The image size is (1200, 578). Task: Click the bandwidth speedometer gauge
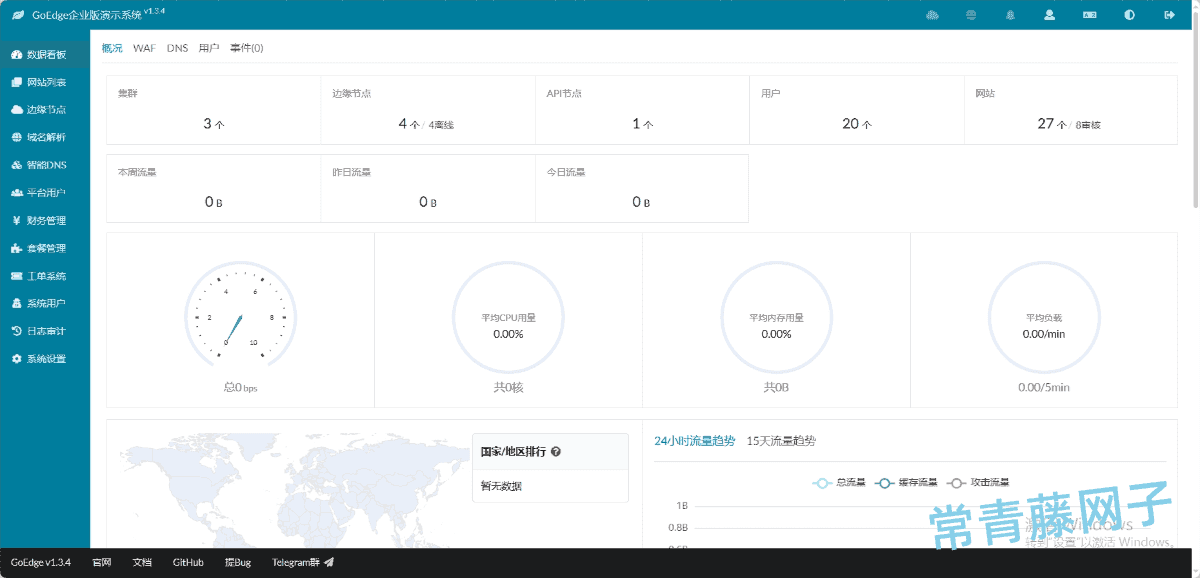click(x=240, y=316)
